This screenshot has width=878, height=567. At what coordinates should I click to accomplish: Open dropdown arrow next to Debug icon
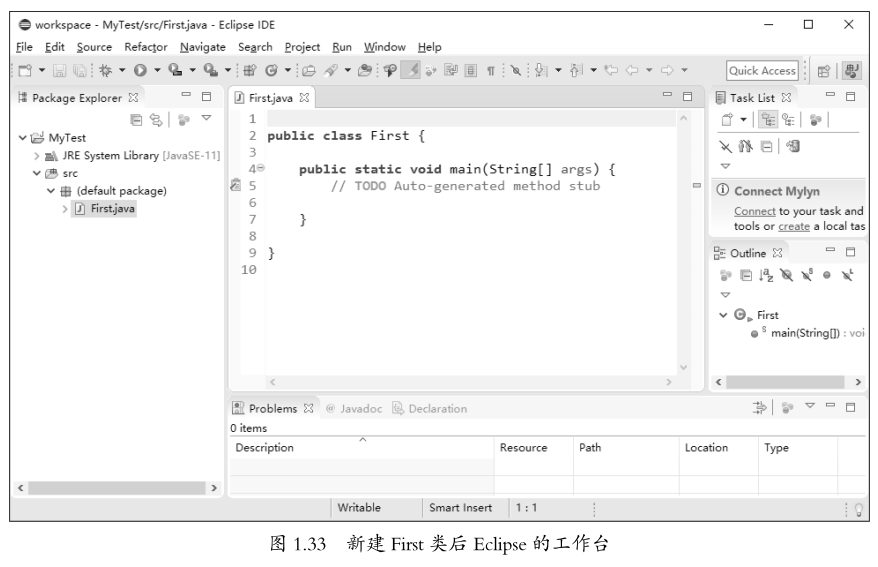coord(122,71)
